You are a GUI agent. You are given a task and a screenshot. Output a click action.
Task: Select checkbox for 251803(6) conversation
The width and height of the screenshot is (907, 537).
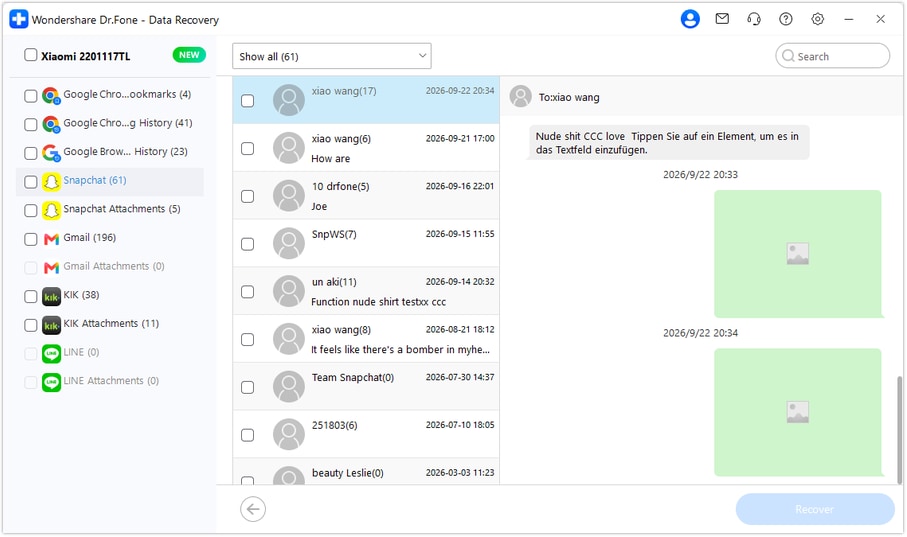(x=248, y=435)
